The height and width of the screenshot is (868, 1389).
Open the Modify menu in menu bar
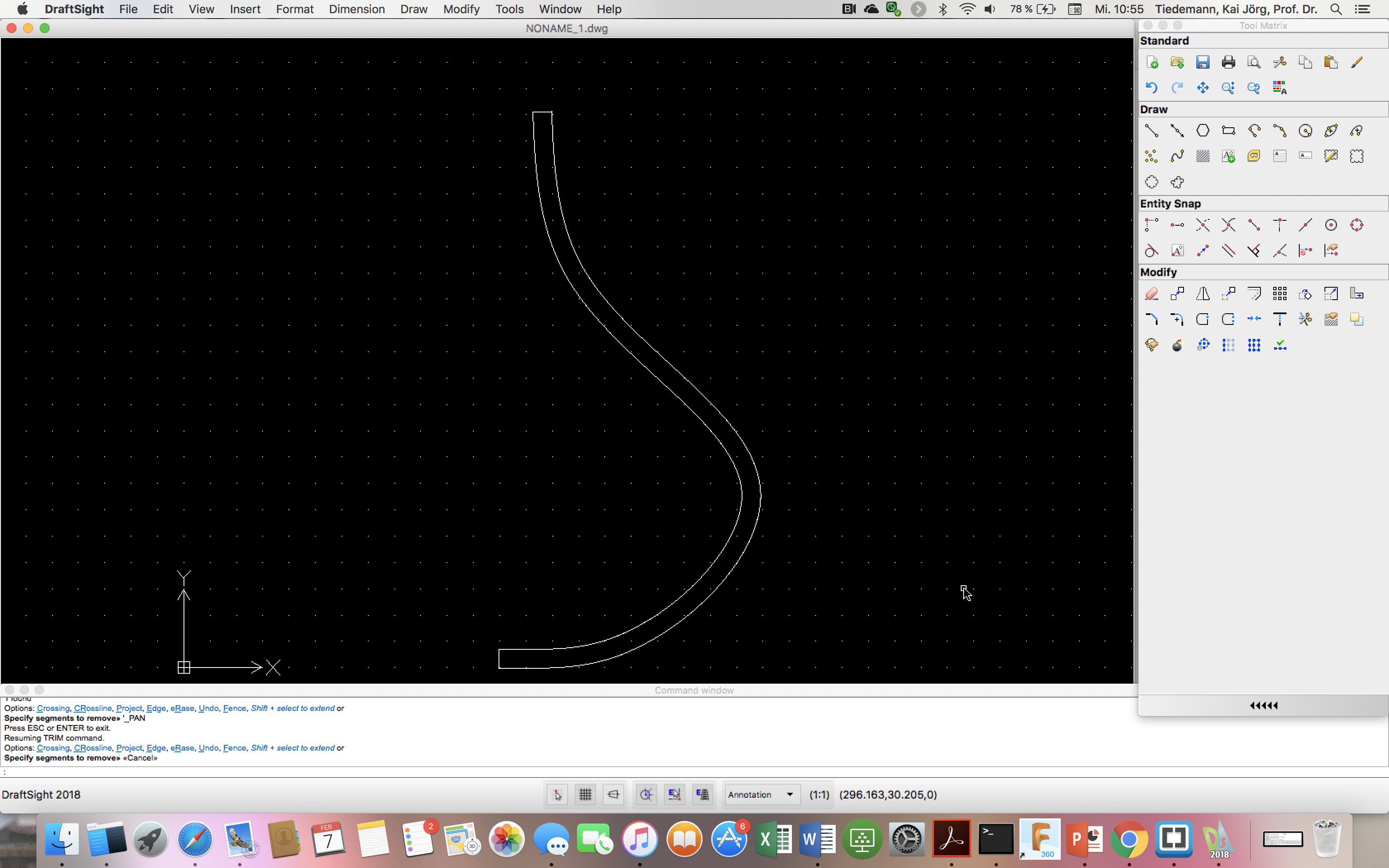[461, 9]
